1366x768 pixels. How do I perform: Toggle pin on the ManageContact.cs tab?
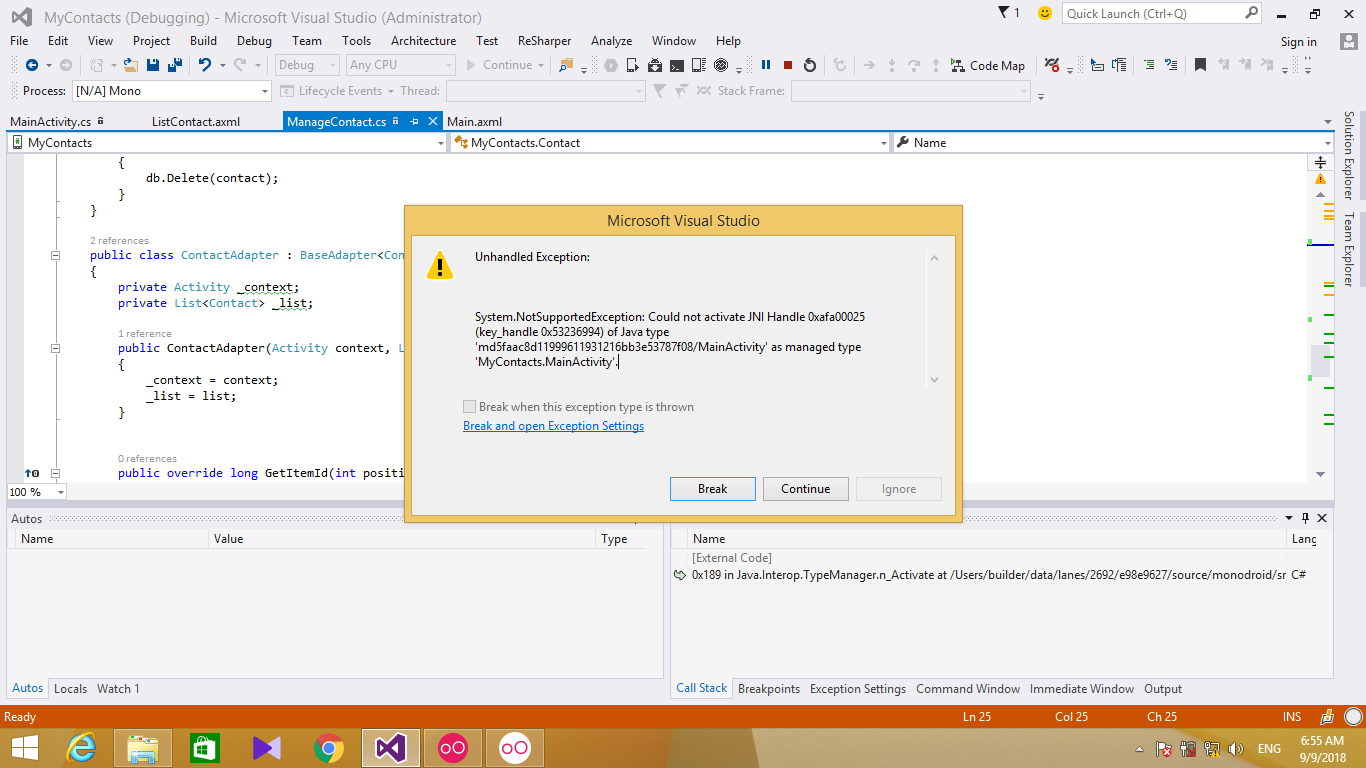tap(414, 121)
